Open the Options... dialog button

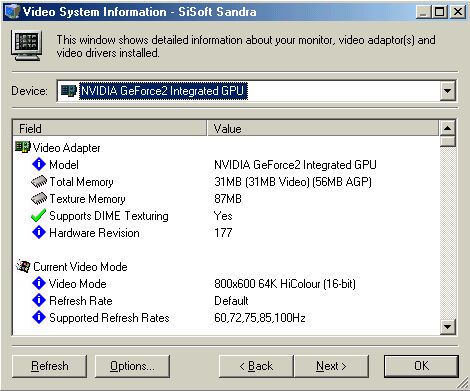click(x=132, y=366)
